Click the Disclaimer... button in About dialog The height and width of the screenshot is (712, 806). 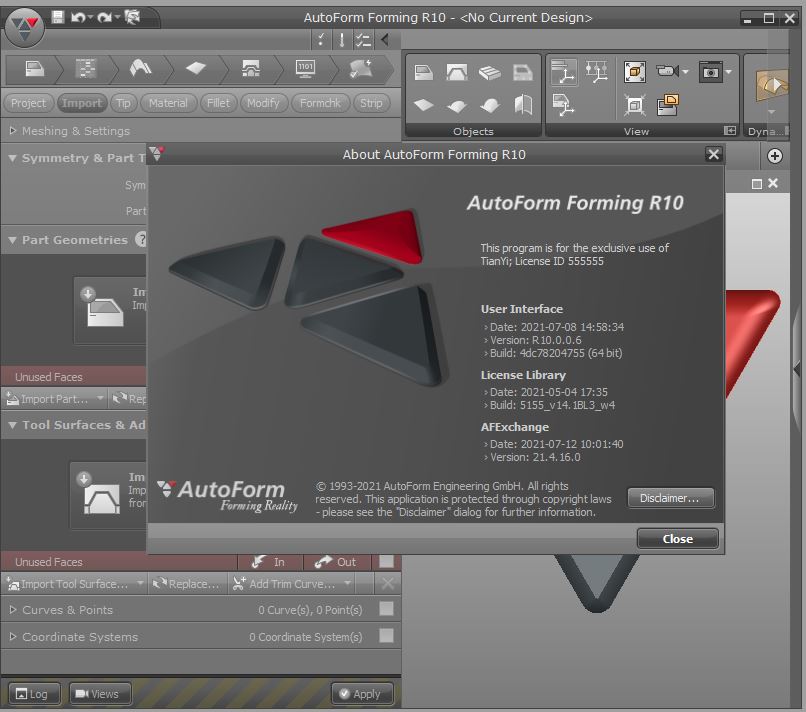(x=670, y=498)
